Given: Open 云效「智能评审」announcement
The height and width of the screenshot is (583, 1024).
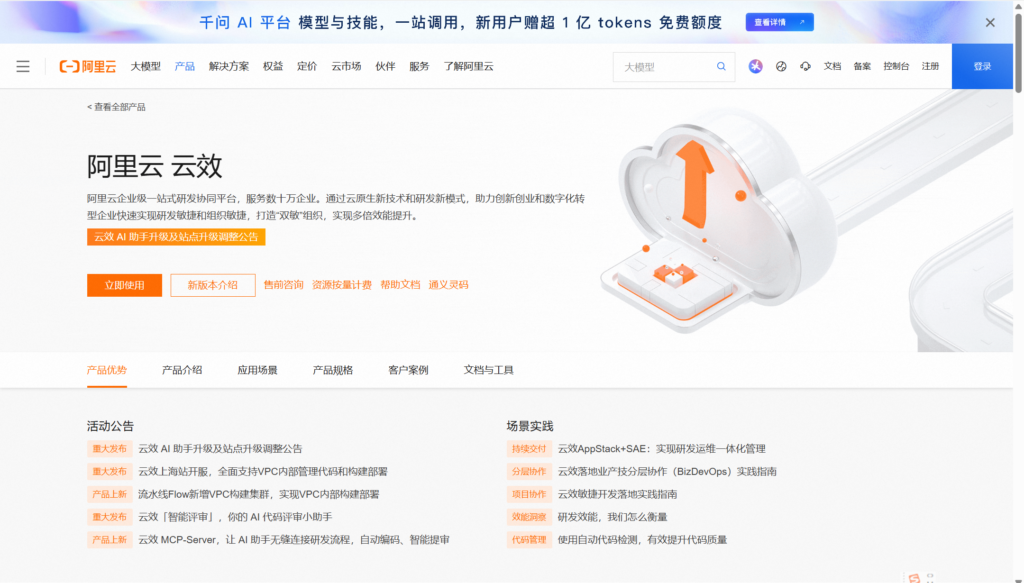Looking at the screenshot, I should pos(235,517).
